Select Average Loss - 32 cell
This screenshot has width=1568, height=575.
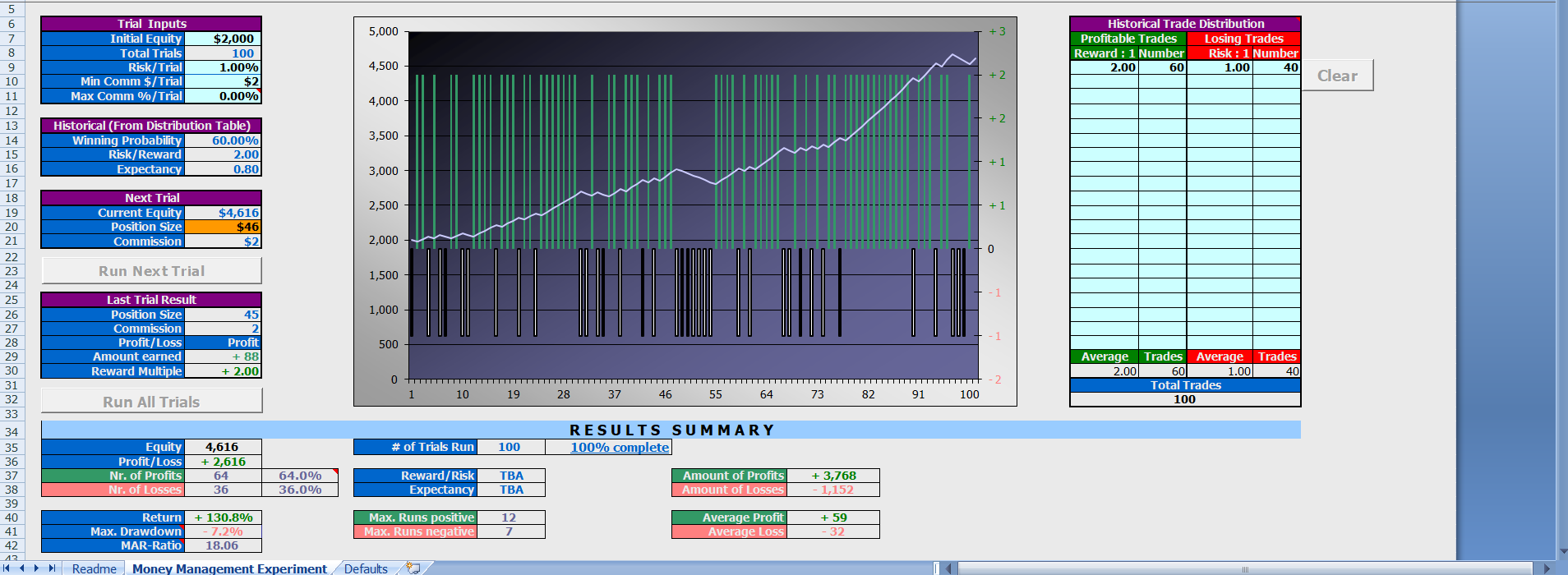832,531
